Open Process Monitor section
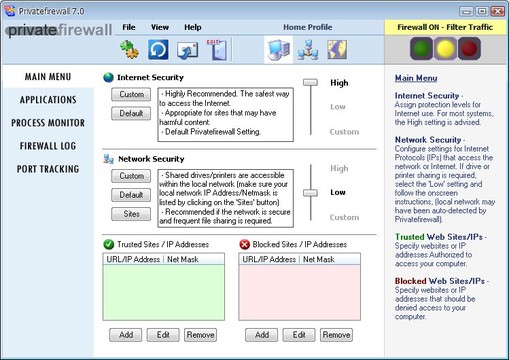This screenshot has width=509, height=360. point(48,123)
